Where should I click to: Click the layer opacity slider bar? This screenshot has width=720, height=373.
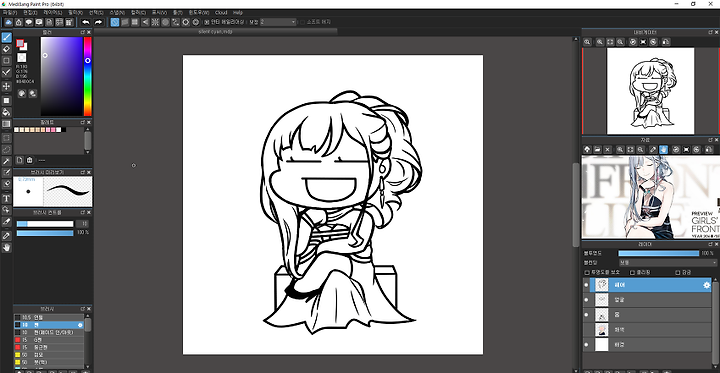658,253
